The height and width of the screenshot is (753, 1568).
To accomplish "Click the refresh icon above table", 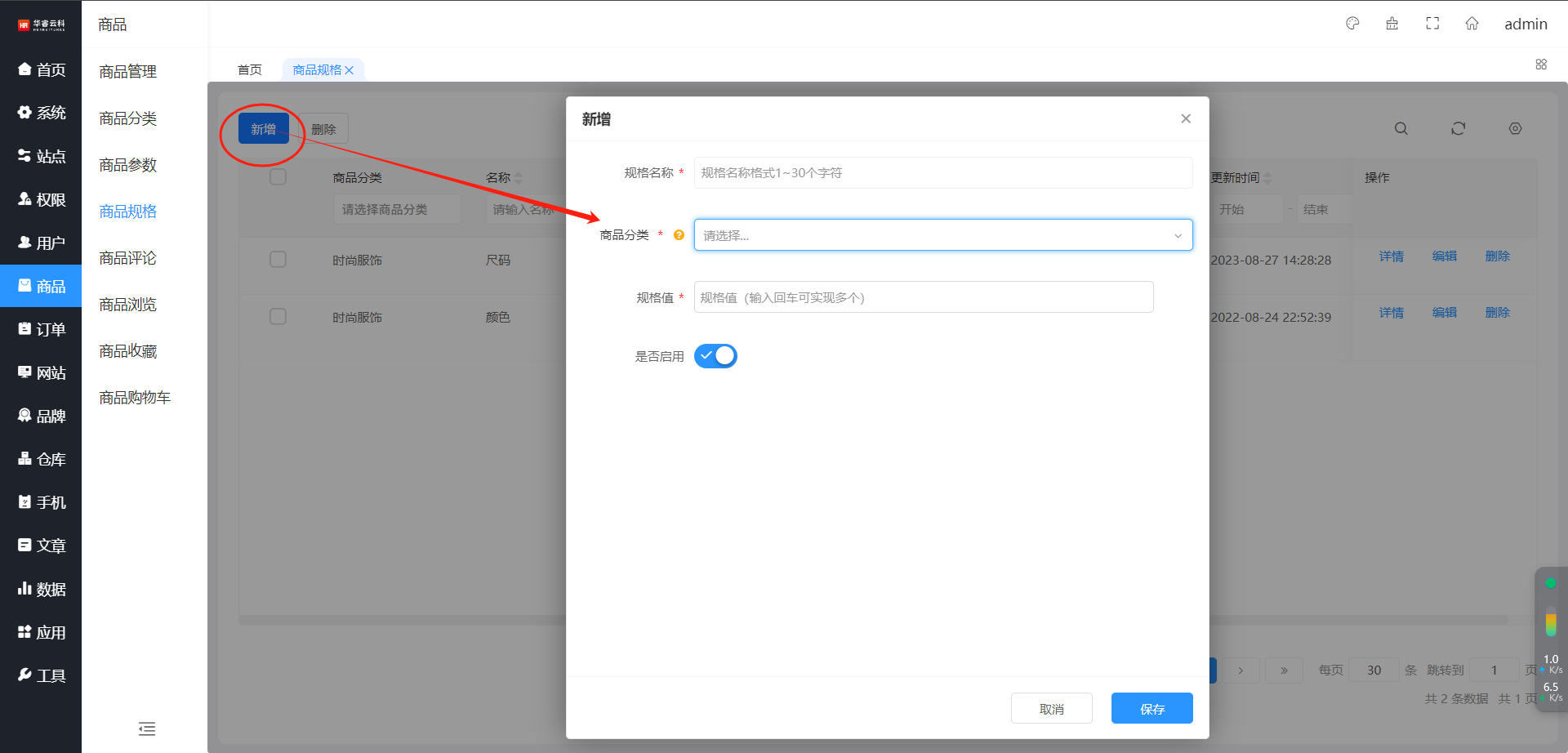I will (1458, 129).
